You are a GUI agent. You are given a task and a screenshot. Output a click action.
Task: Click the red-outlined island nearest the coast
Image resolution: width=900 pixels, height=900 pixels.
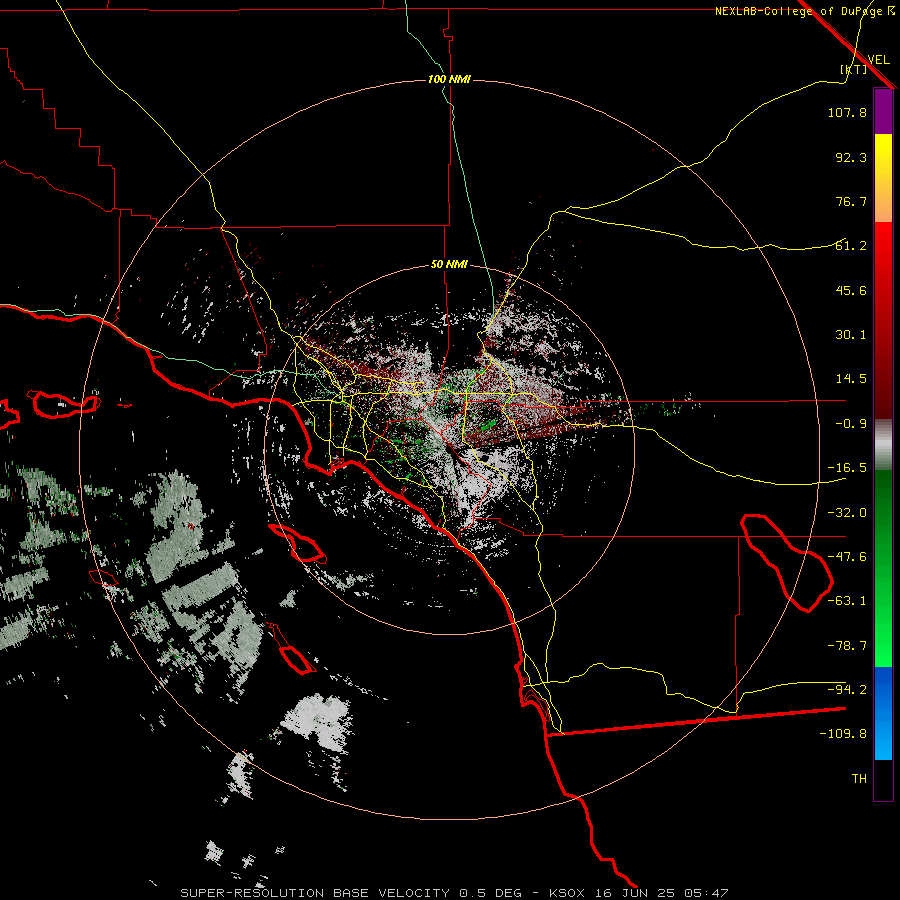[x=297, y=544]
